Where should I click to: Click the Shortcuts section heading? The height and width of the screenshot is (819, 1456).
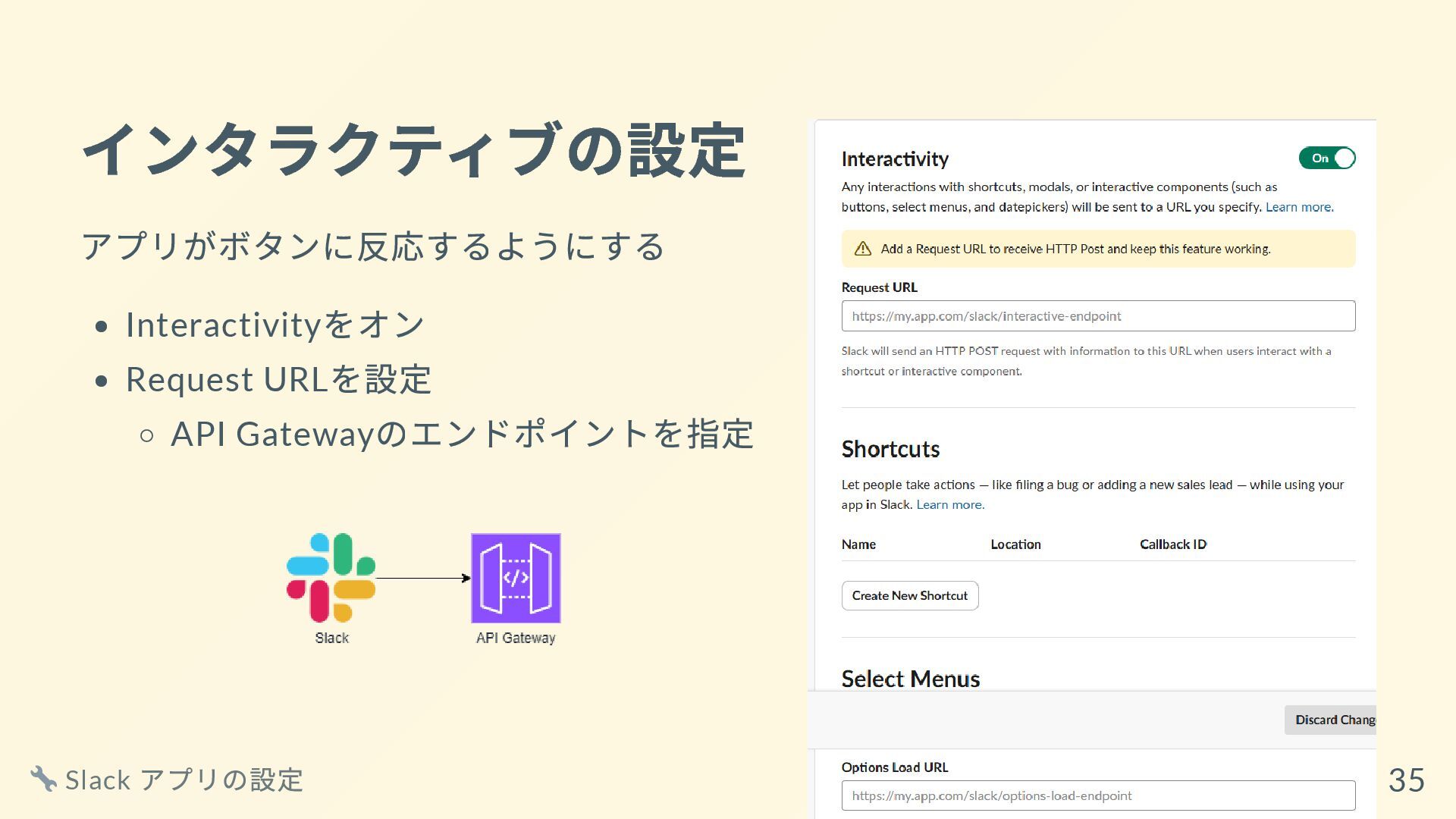[890, 449]
